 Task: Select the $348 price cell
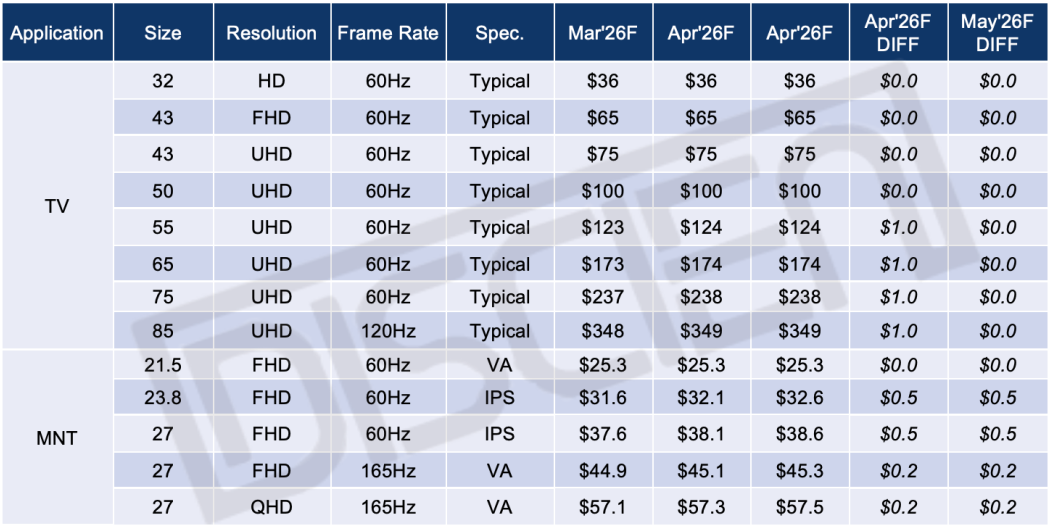[603, 331]
